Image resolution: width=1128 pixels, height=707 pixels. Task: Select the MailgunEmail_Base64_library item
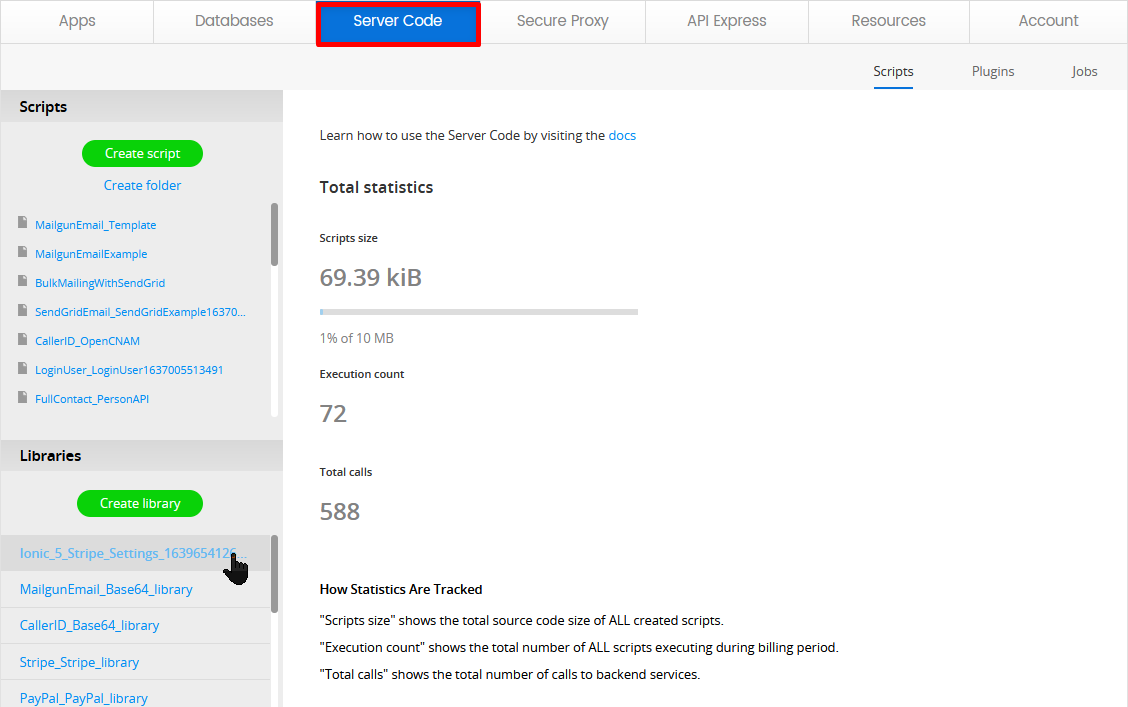(135, 590)
